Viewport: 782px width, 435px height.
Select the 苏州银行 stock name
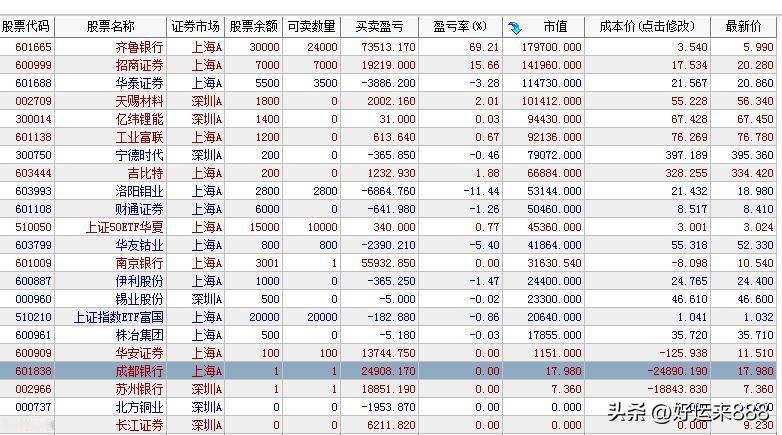139,389
